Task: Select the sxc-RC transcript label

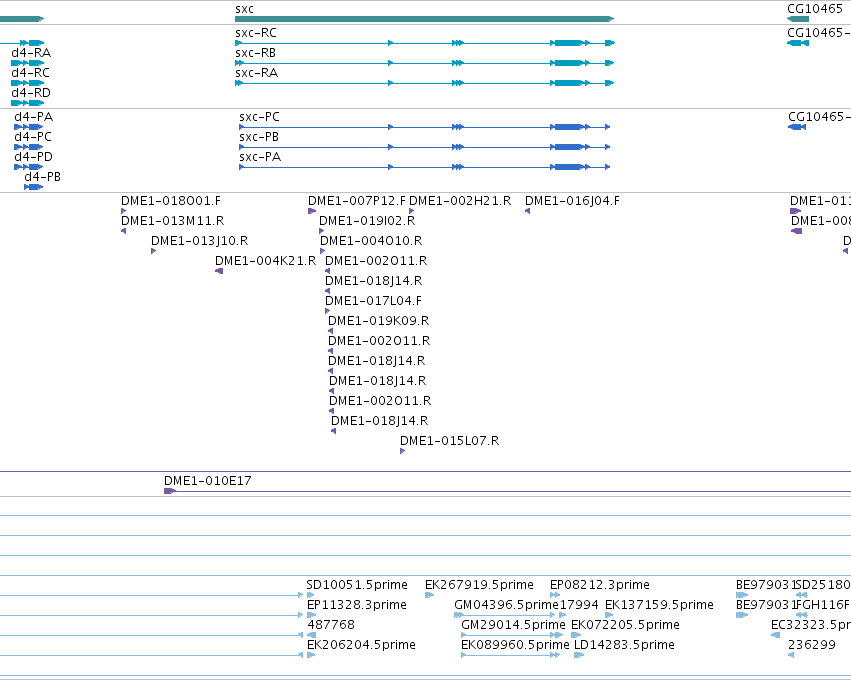Action: (x=256, y=33)
